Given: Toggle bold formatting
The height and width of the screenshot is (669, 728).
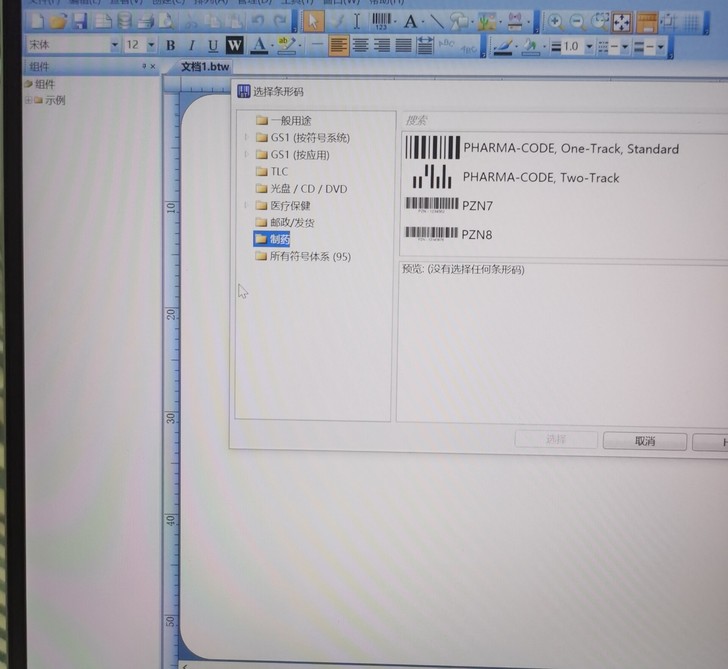Looking at the screenshot, I should (170, 45).
